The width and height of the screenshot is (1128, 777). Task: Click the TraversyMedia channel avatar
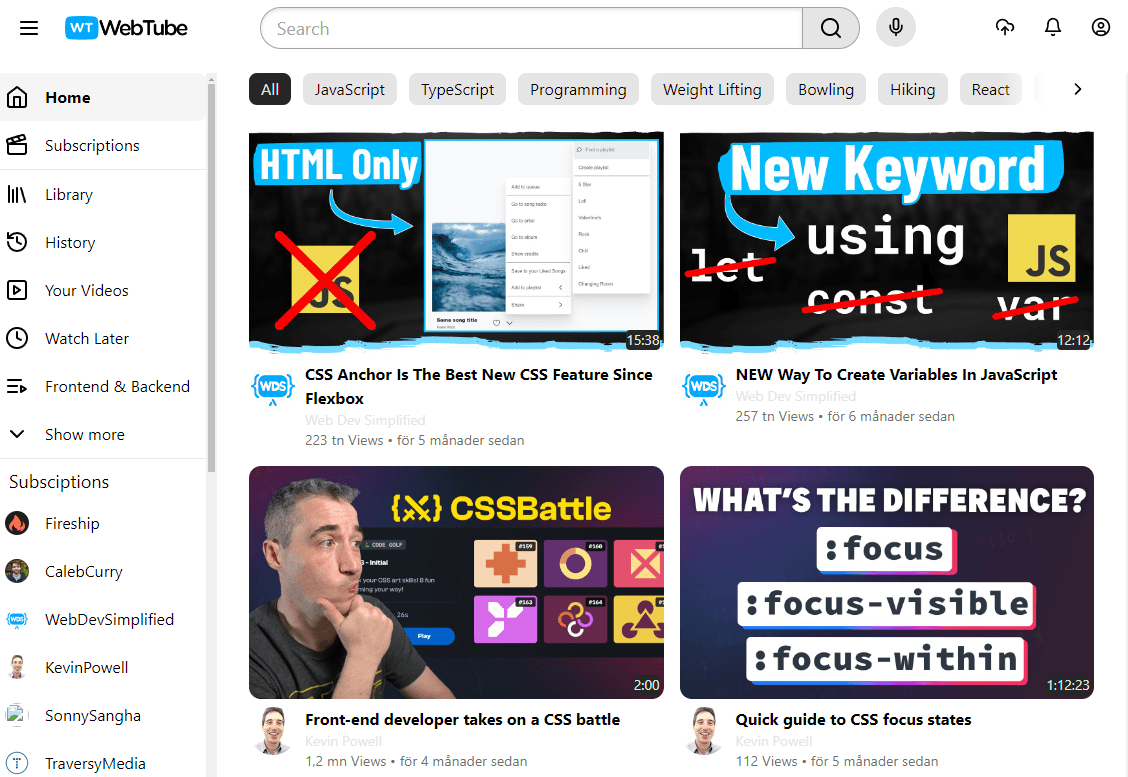(17, 763)
